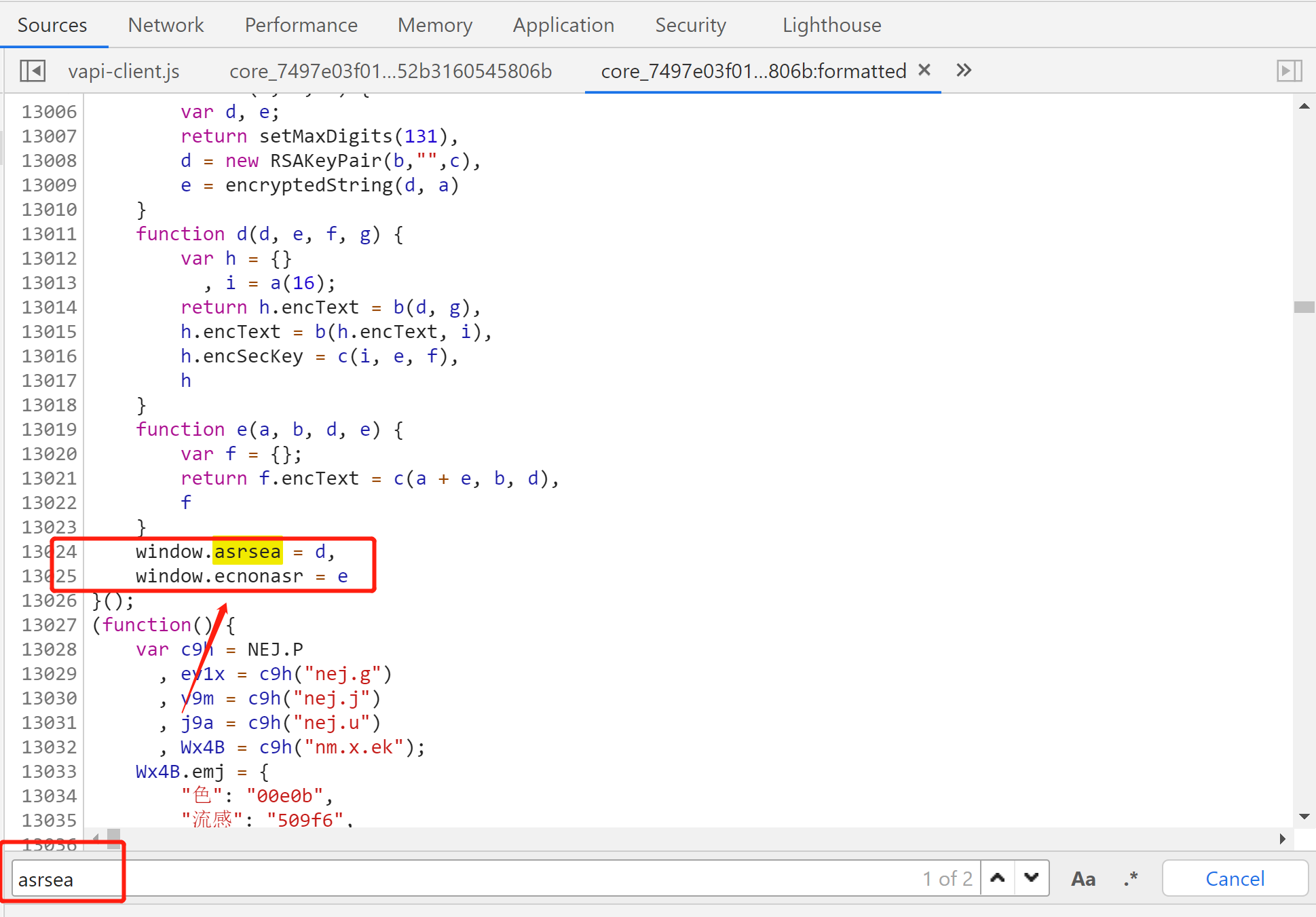
Task: Select the vapi-client.js file tab
Action: 124,71
